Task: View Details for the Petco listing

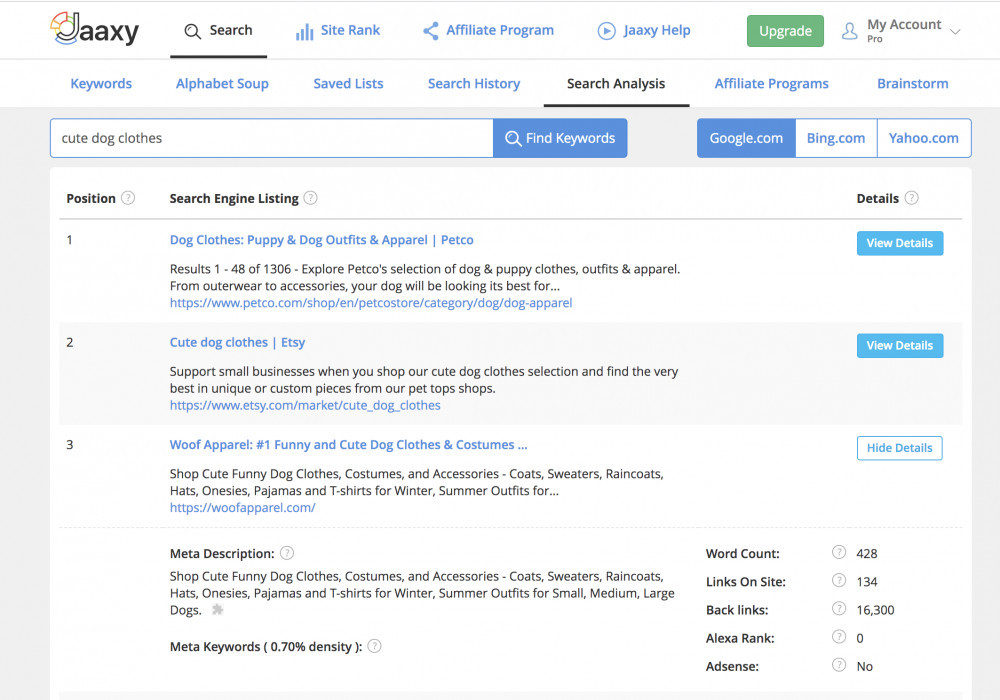Action: pyautogui.click(x=900, y=243)
